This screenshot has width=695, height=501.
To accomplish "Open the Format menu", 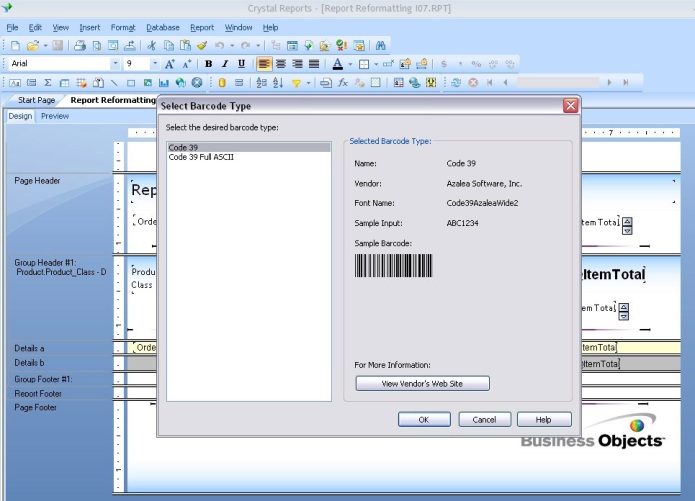I will coord(123,27).
